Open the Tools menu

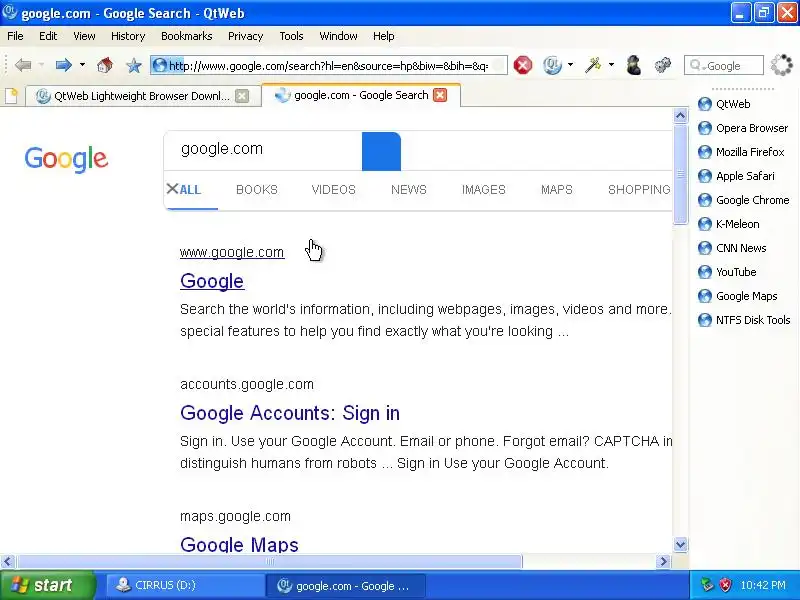[x=291, y=36]
